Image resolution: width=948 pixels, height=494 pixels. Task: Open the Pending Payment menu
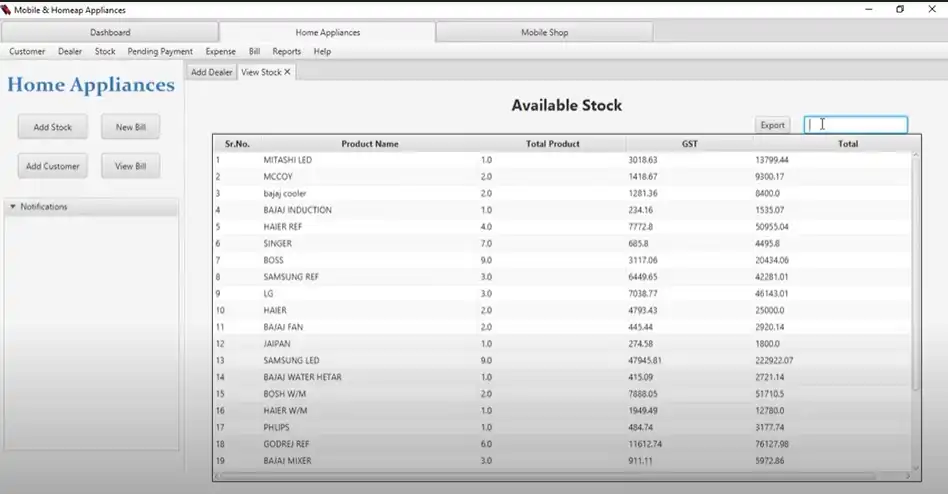(160, 51)
